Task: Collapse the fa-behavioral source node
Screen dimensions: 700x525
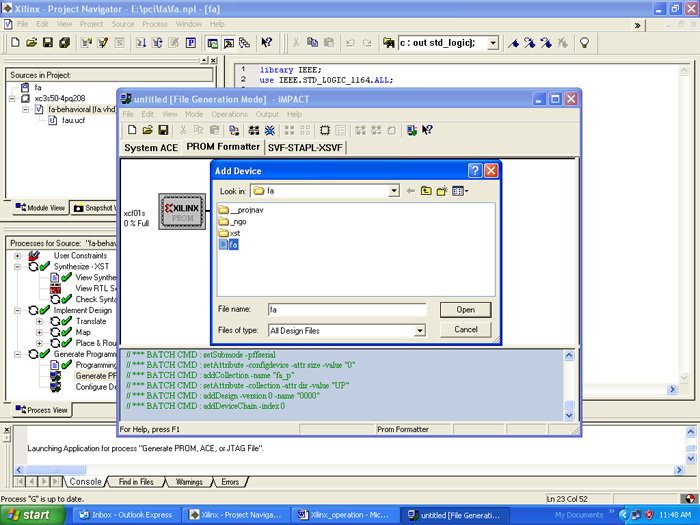Action: pos(25,109)
